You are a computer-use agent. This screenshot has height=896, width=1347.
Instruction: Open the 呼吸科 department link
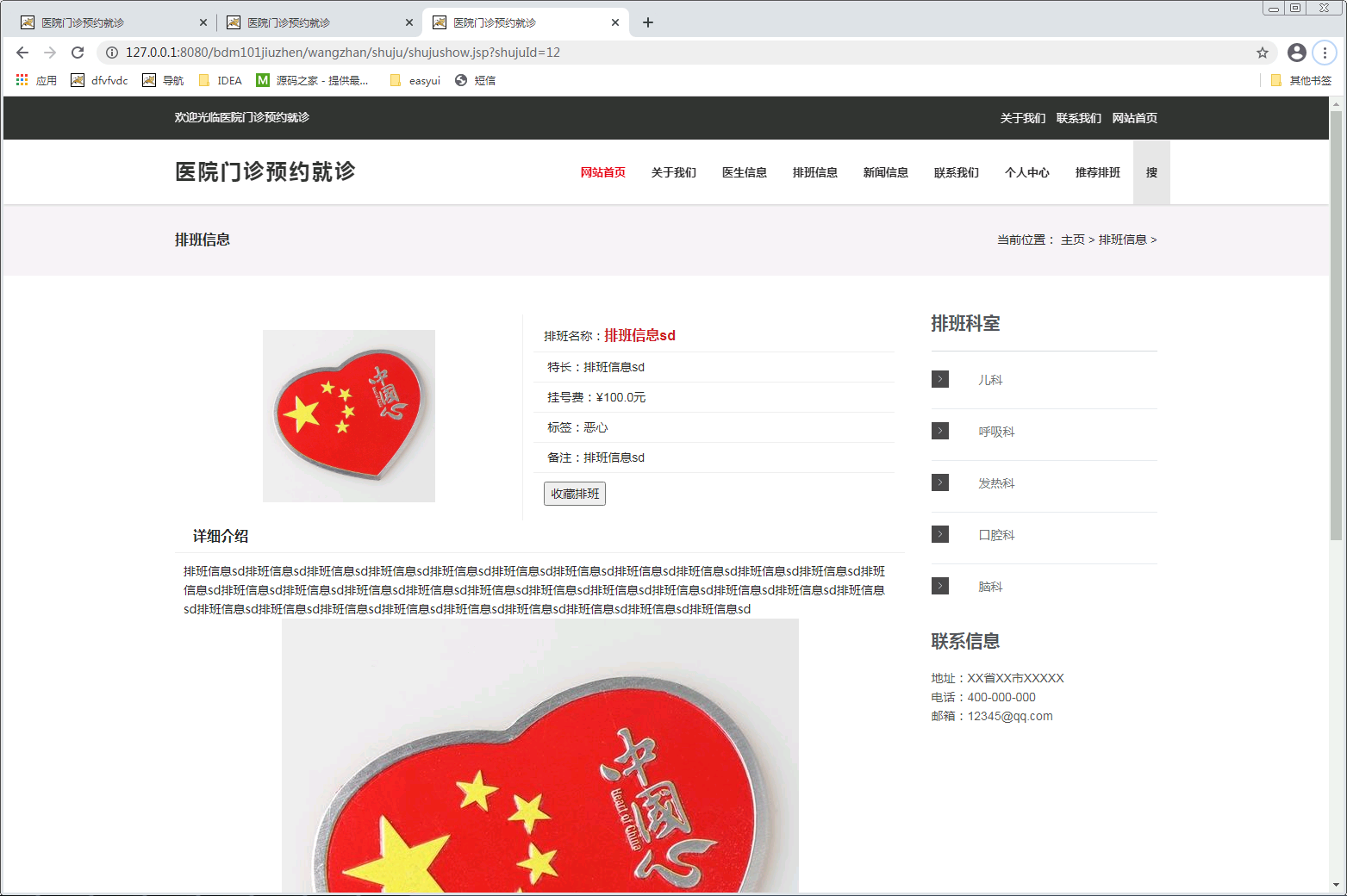pyautogui.click(x=996, y=432)
